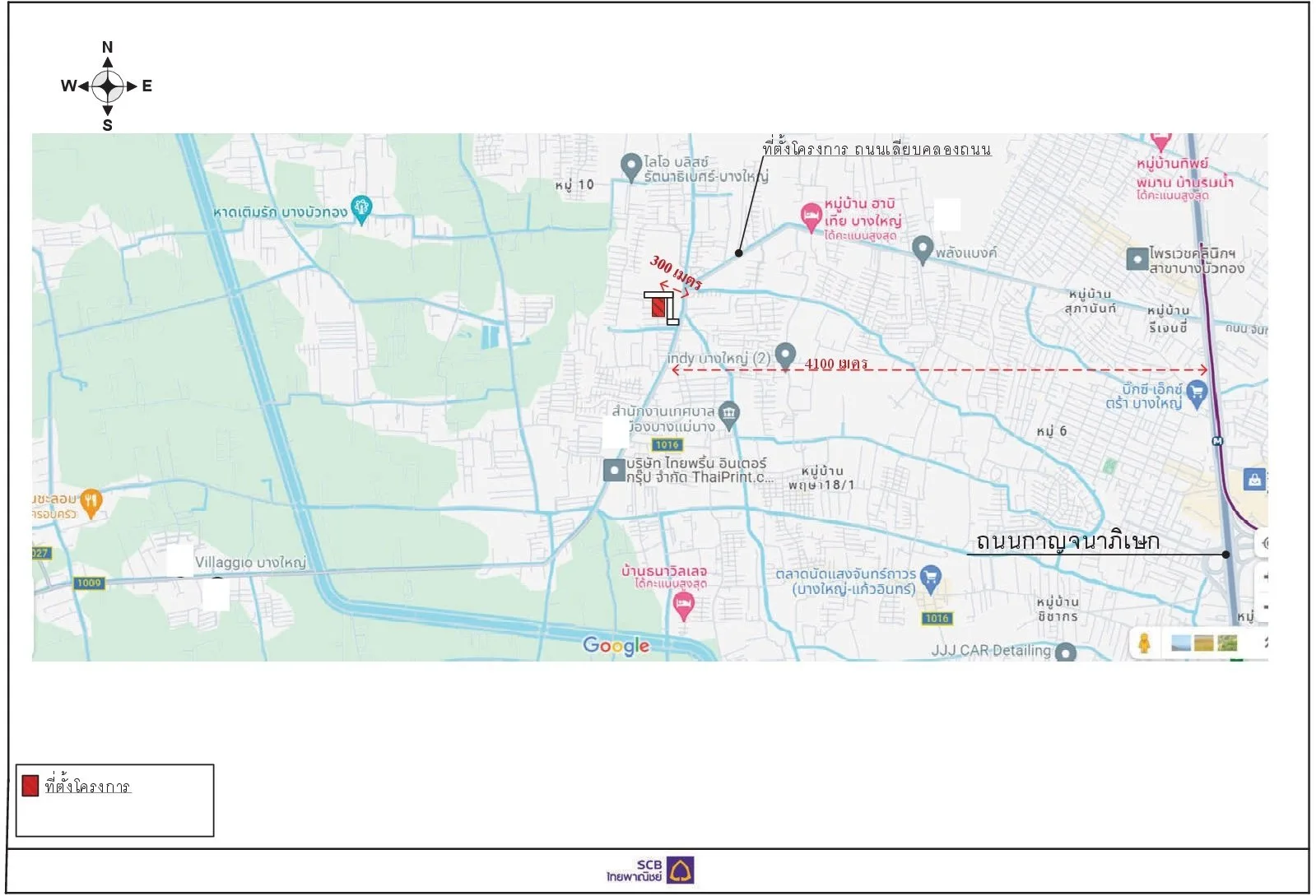Click the red legend swatch for ที่ตั้งโครงการ
Screen dimensions: 1316x896
coord(30,786)
